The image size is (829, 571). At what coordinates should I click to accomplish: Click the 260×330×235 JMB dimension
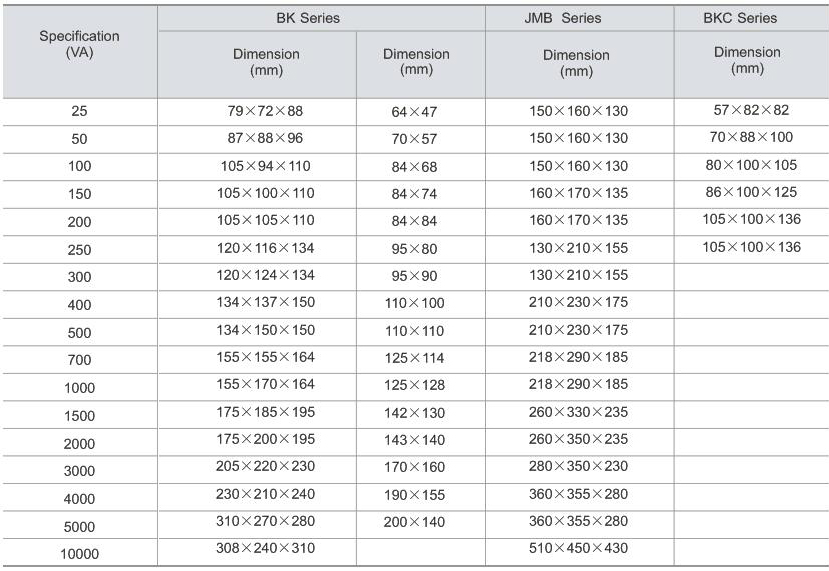pyautogui.click(x=578, y=412)
